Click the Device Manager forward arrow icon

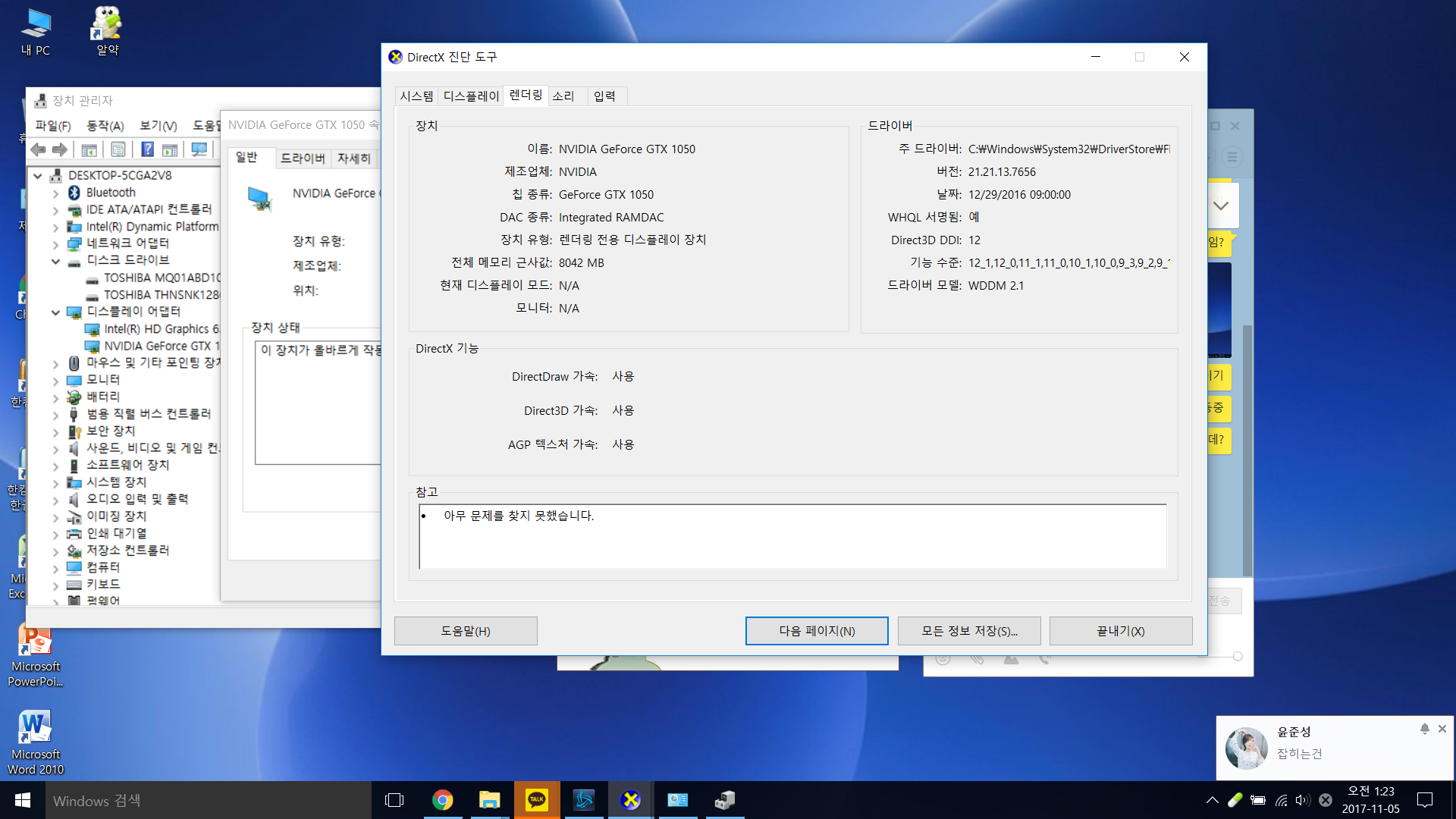coord(60,150)
